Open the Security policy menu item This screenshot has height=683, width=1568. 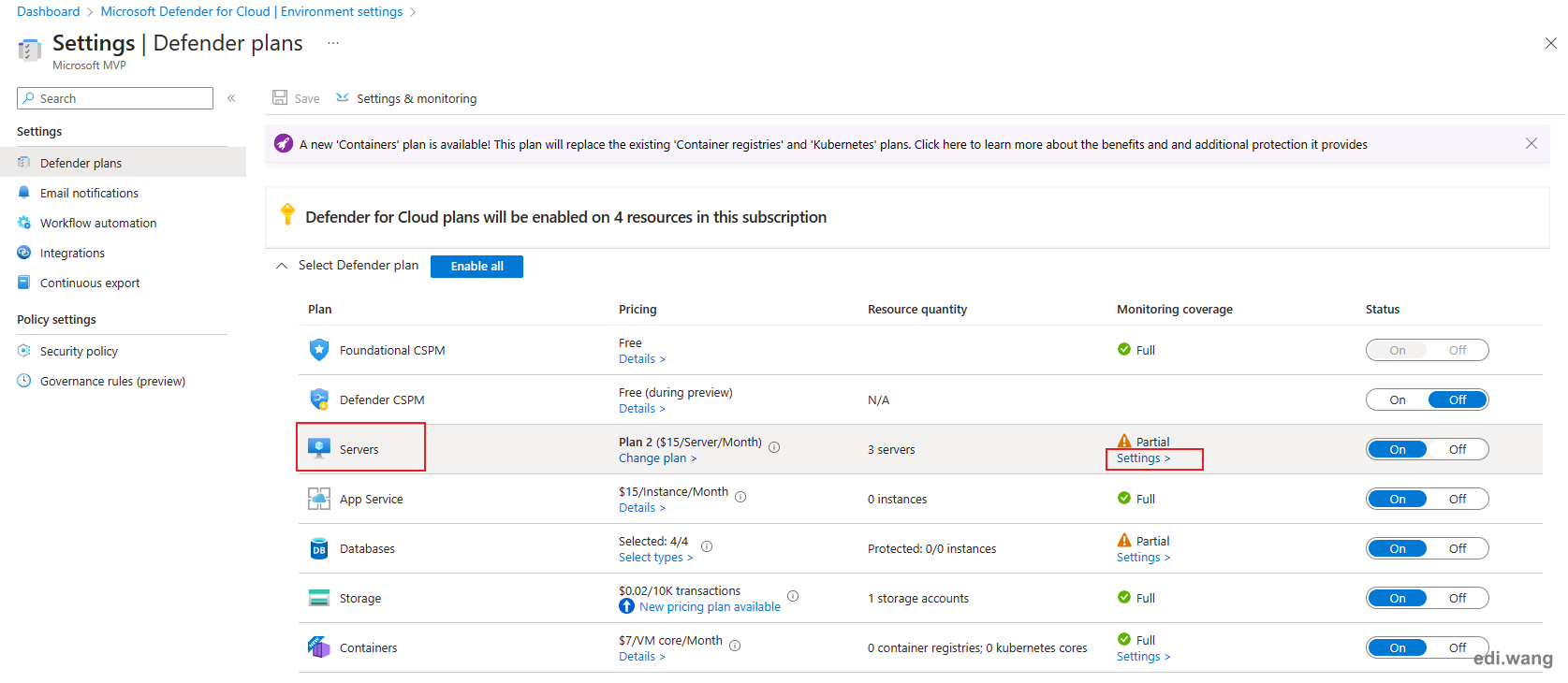coord(123,351)
